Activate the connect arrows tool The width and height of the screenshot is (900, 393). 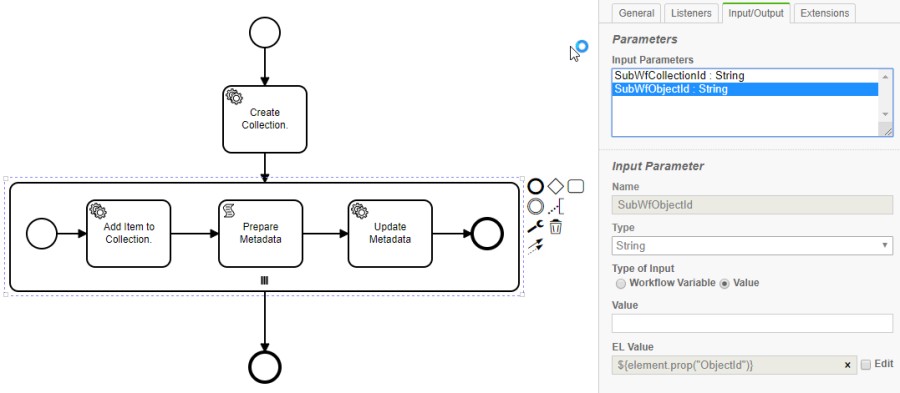536,247
